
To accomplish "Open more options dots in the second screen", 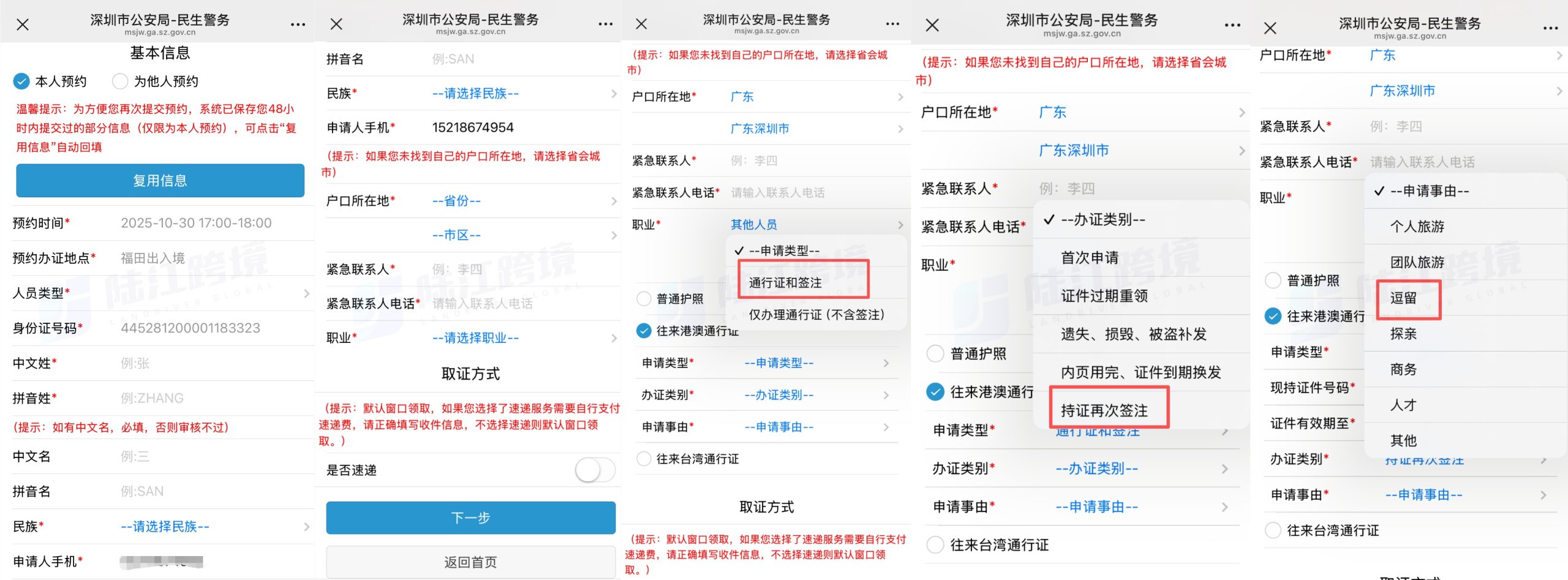I will point(605,24).
